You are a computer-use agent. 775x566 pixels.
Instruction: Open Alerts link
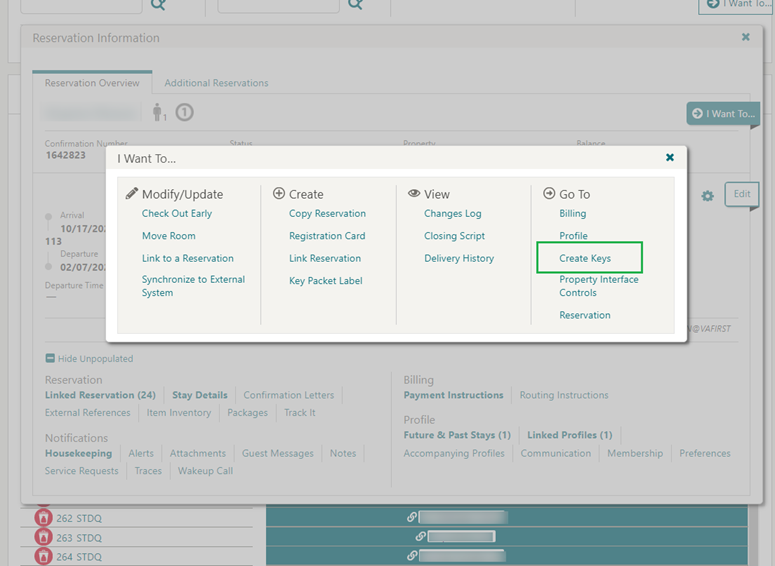[x=141, y=453]
